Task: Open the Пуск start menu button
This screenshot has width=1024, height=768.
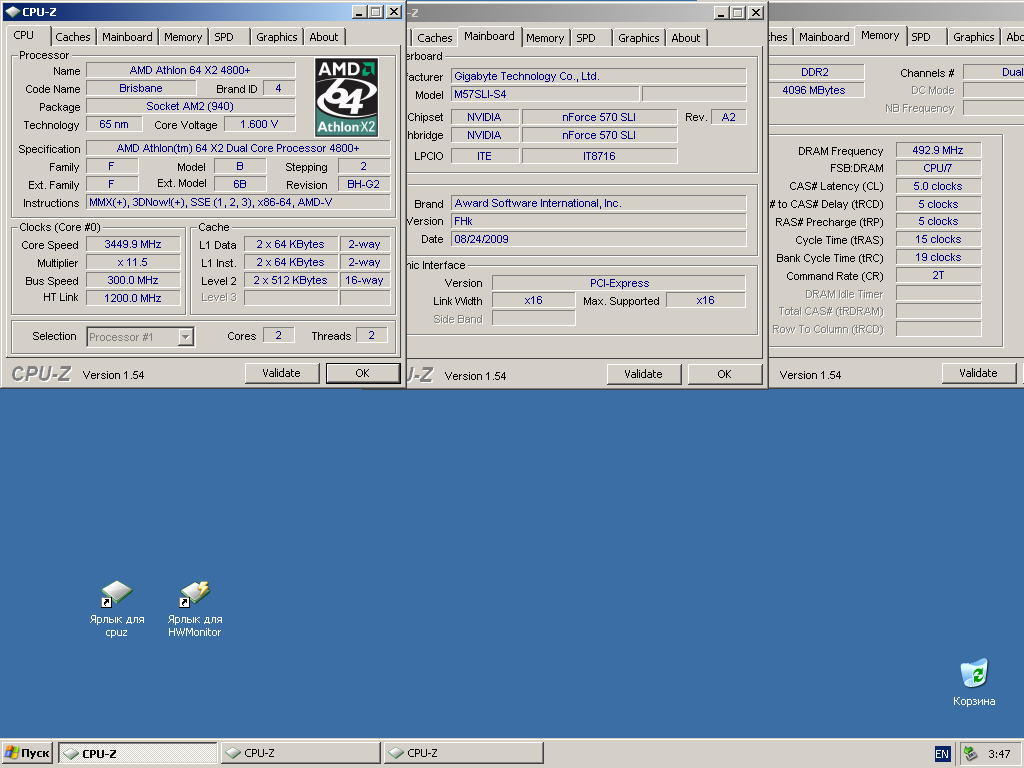Action: 27,753
